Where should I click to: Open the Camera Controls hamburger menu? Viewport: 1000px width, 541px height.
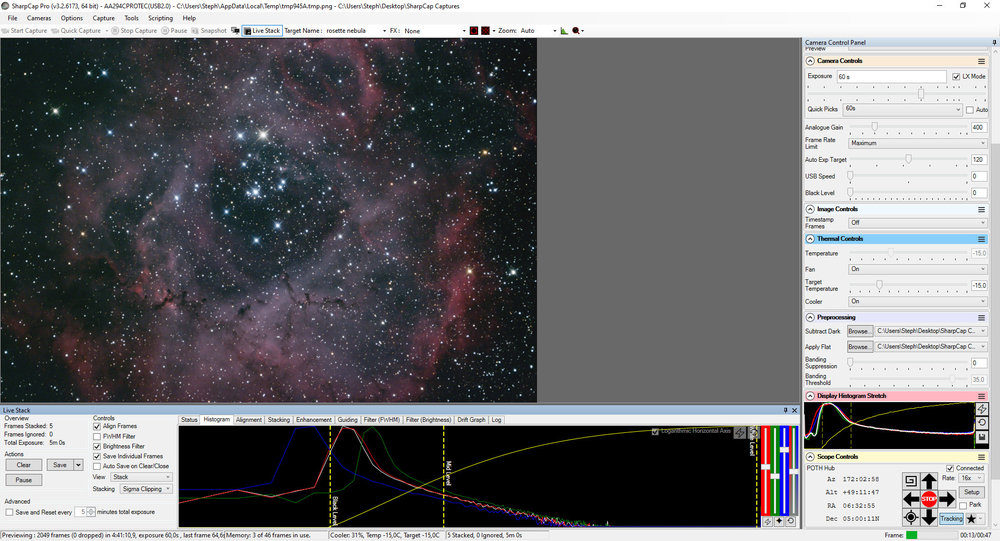(x=982, y=61)
